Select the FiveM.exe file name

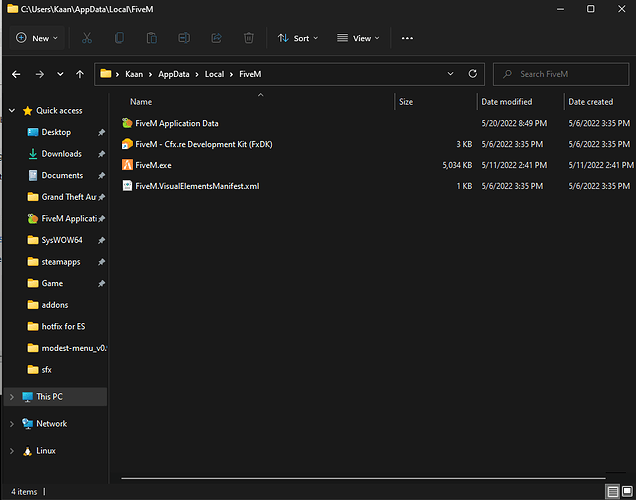pyautogui.click(x=153, y=165)
